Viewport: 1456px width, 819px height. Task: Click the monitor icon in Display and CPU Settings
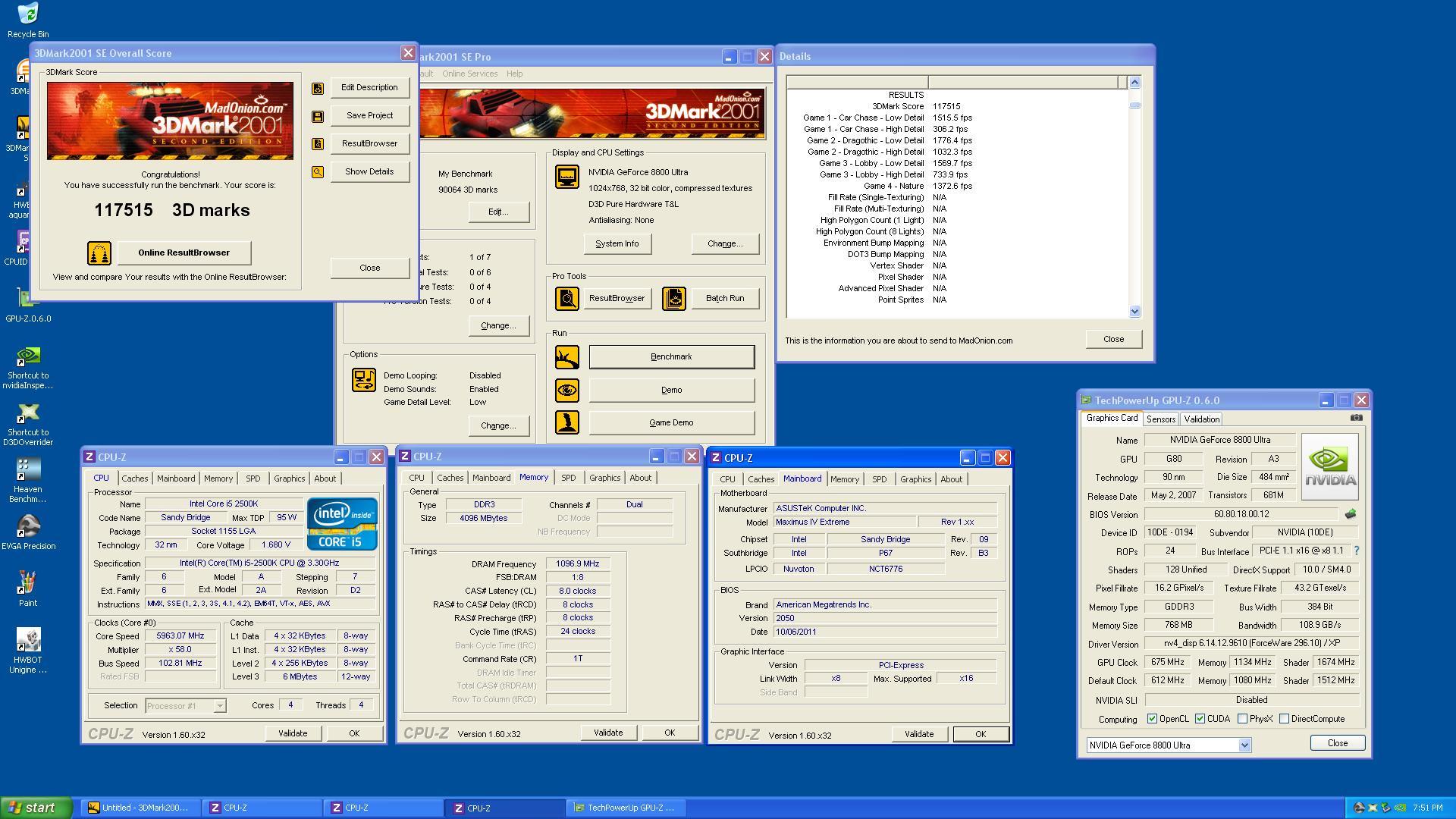(x=567, y=177)
